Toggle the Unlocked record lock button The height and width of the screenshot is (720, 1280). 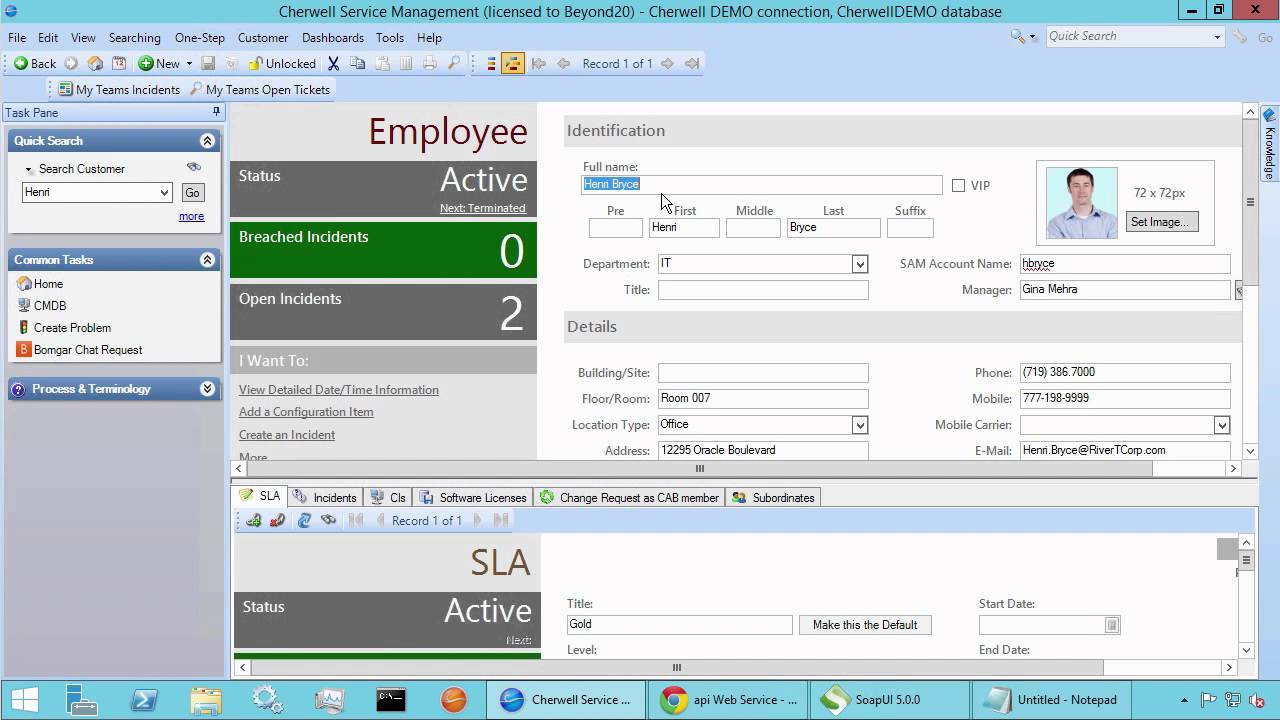click(x=282, y=63)
